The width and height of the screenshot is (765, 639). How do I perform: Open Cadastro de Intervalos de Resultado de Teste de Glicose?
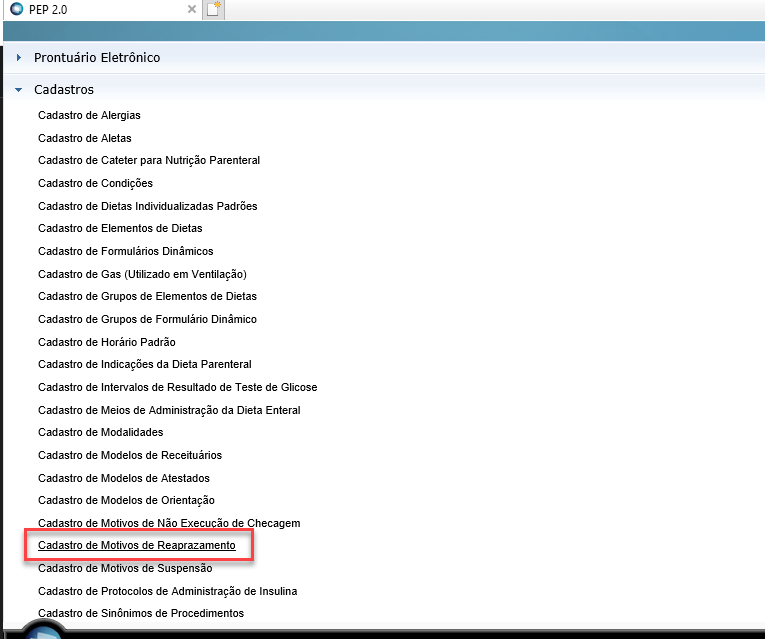coord(178,387)
